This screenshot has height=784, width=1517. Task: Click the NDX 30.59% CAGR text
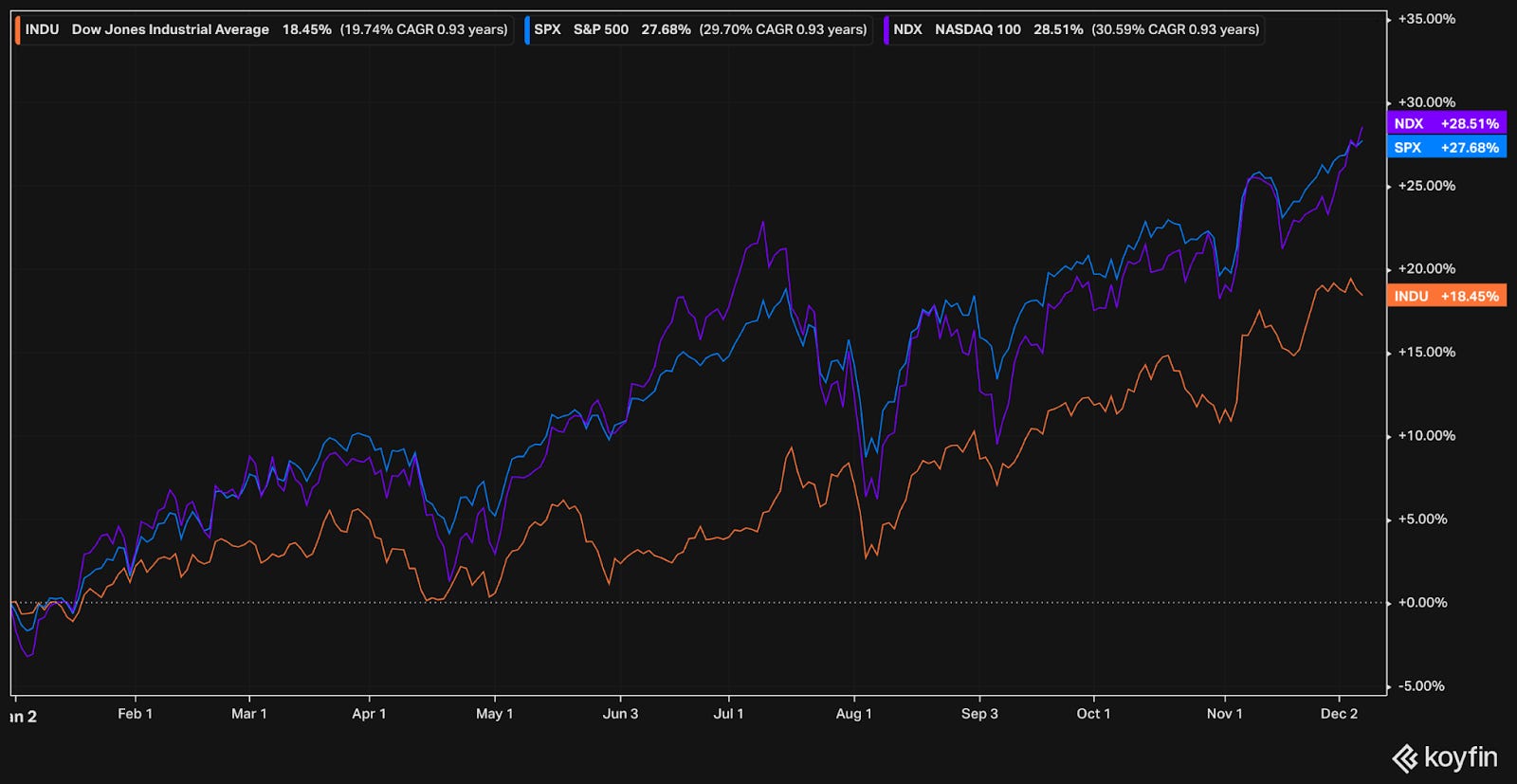pos(1176,29)
